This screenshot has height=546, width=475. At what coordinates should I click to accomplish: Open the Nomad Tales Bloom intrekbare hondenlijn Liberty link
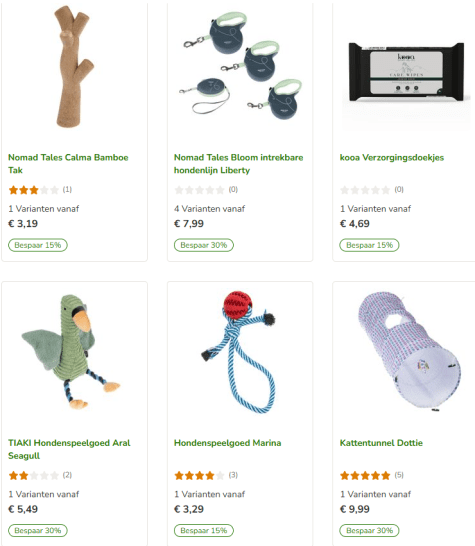click(239, 164)
